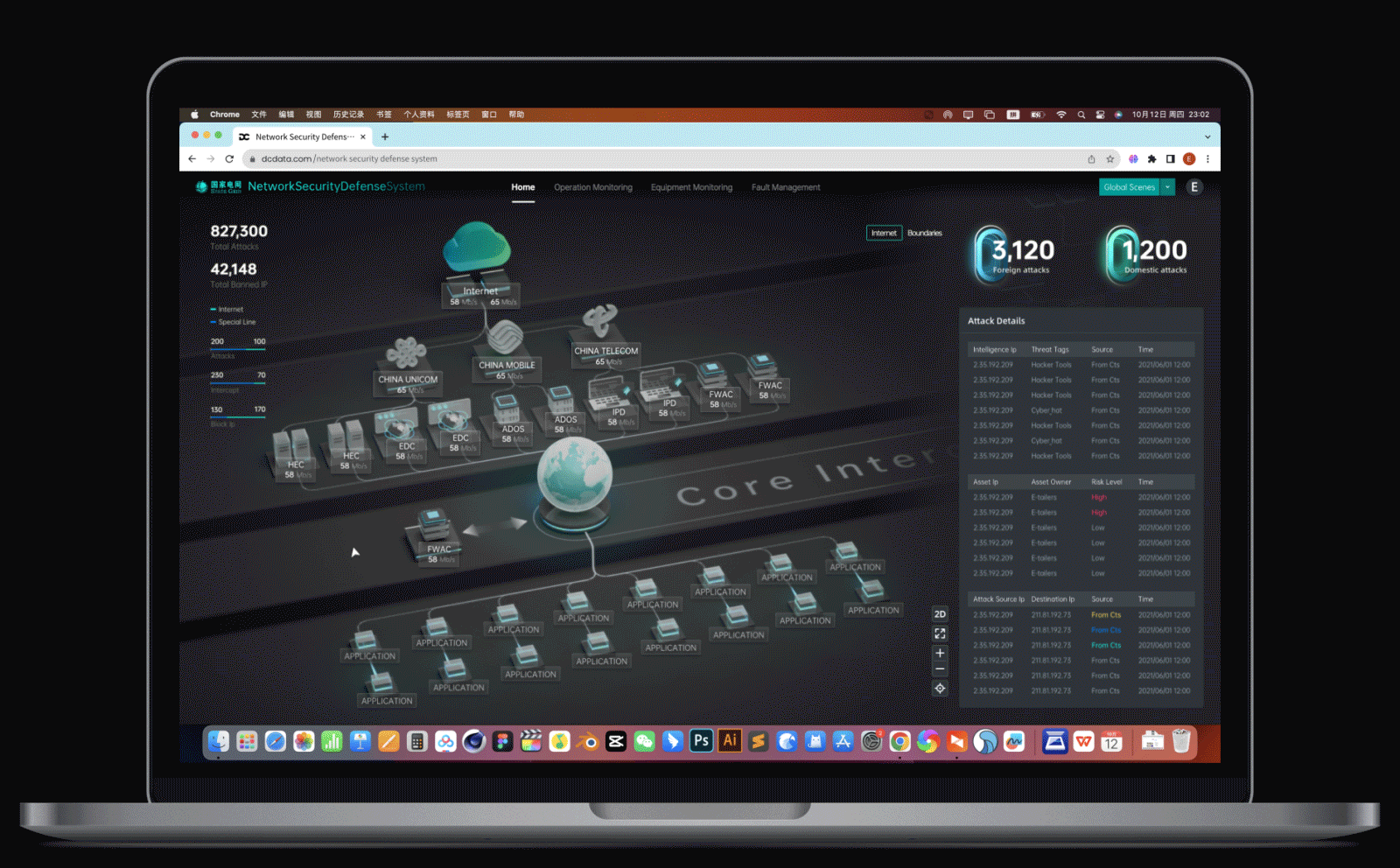
Task: Bookmark the page with the star icon
Action: (x=1110, y=158)
